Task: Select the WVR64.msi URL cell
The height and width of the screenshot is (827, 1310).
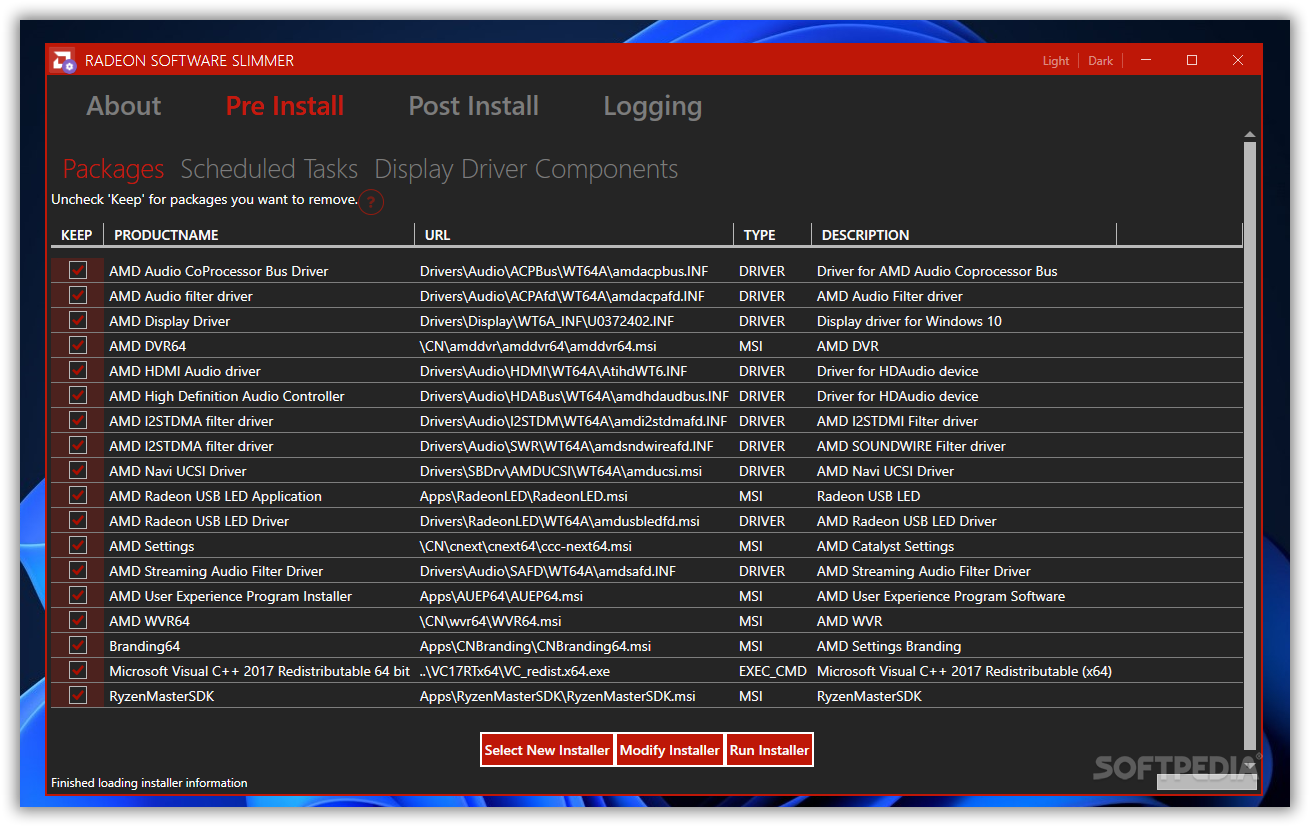Action: tap(491, 621)
